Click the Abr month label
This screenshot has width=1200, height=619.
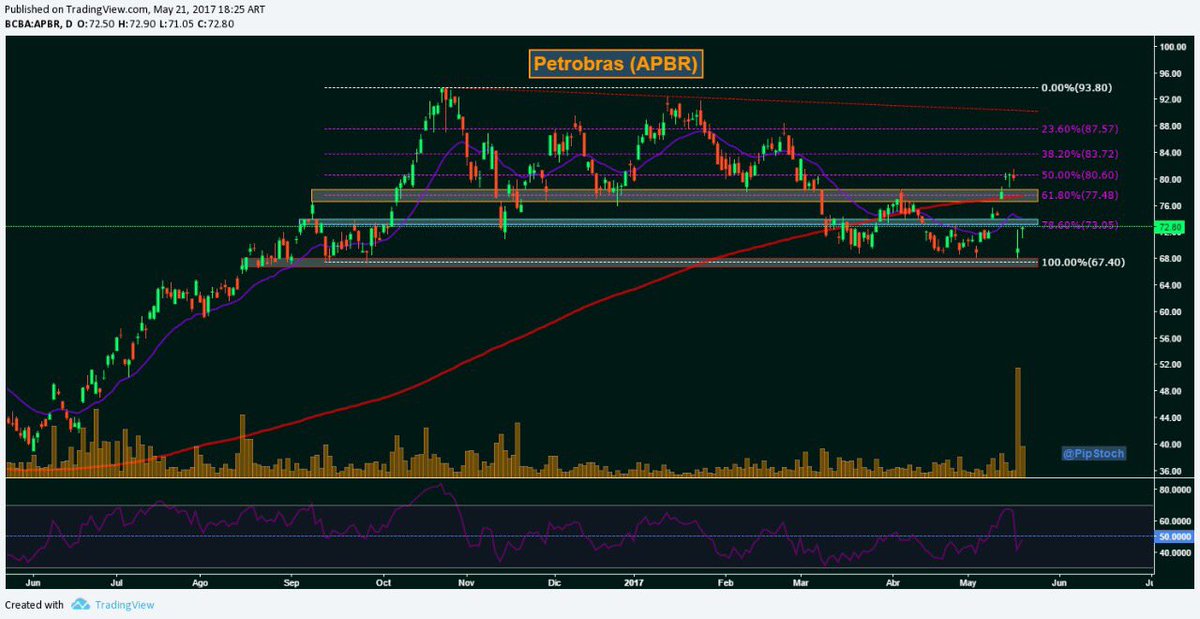tap(893, 580)
